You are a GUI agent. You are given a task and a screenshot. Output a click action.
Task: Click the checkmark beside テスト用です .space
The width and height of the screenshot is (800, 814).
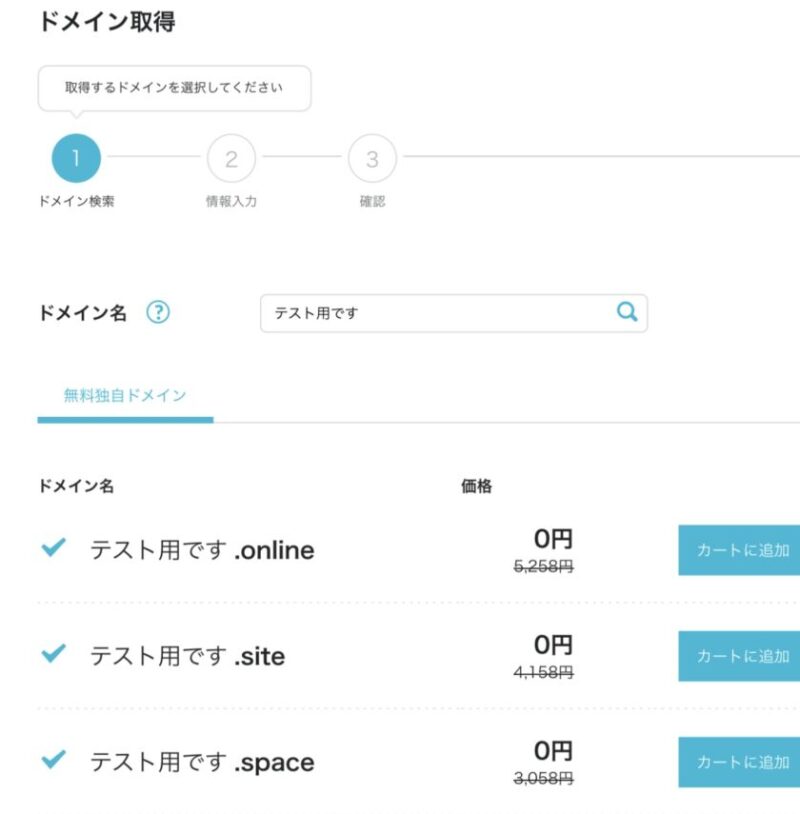coord(53,759)
